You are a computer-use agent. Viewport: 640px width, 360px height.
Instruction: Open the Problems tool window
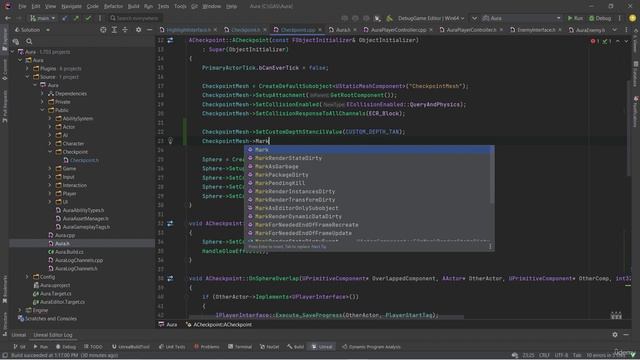207,347
